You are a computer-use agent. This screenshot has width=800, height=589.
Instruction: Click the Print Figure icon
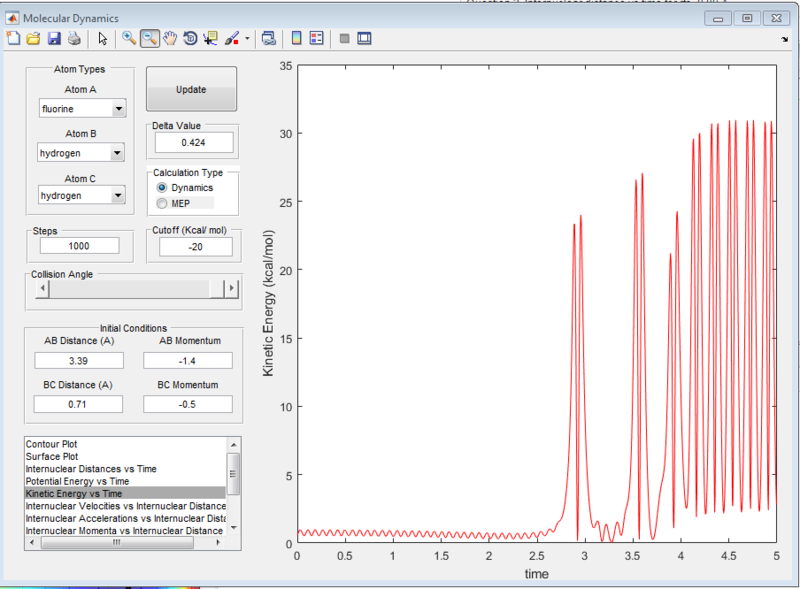(x=74, y=39)
